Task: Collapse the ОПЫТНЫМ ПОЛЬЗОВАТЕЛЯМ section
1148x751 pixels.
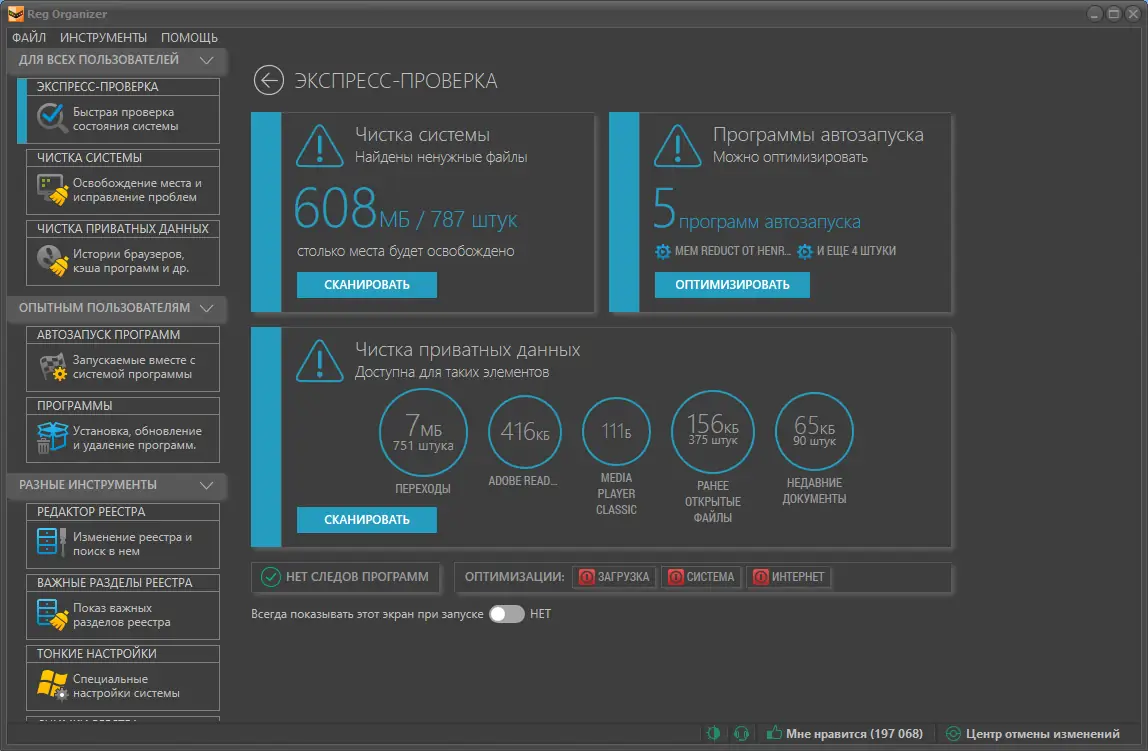Action: click(206, 308)
